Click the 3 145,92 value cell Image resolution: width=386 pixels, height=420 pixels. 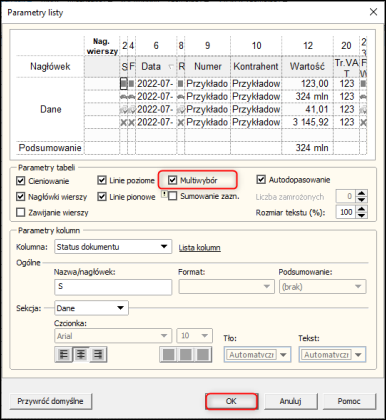point(307,122)
